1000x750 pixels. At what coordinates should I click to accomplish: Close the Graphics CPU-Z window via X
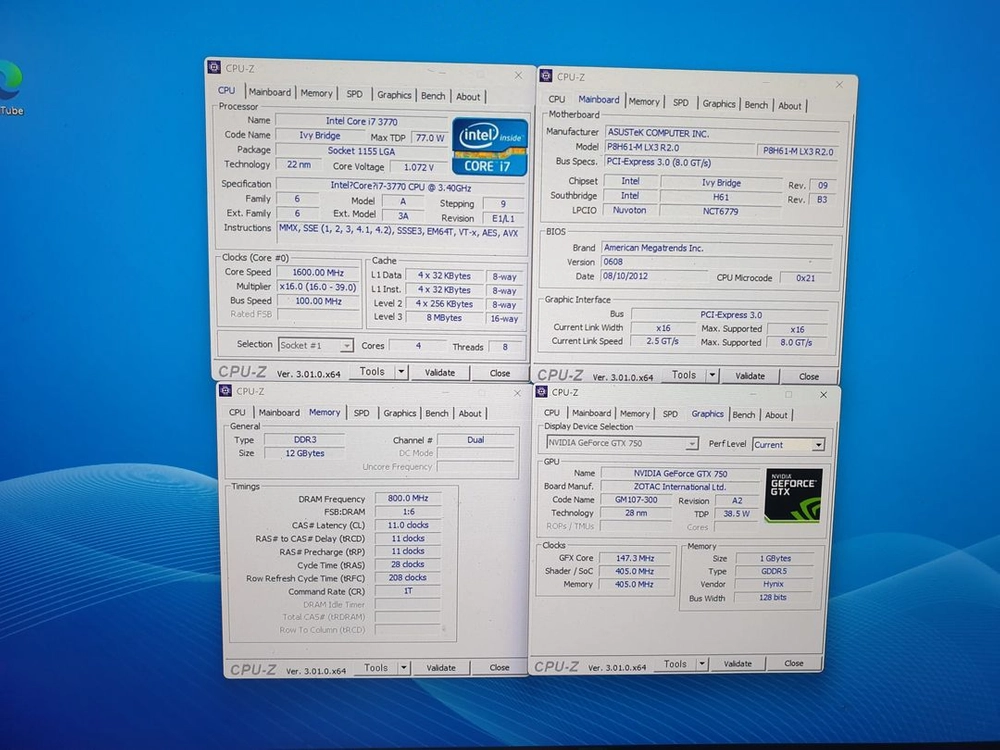823,395
